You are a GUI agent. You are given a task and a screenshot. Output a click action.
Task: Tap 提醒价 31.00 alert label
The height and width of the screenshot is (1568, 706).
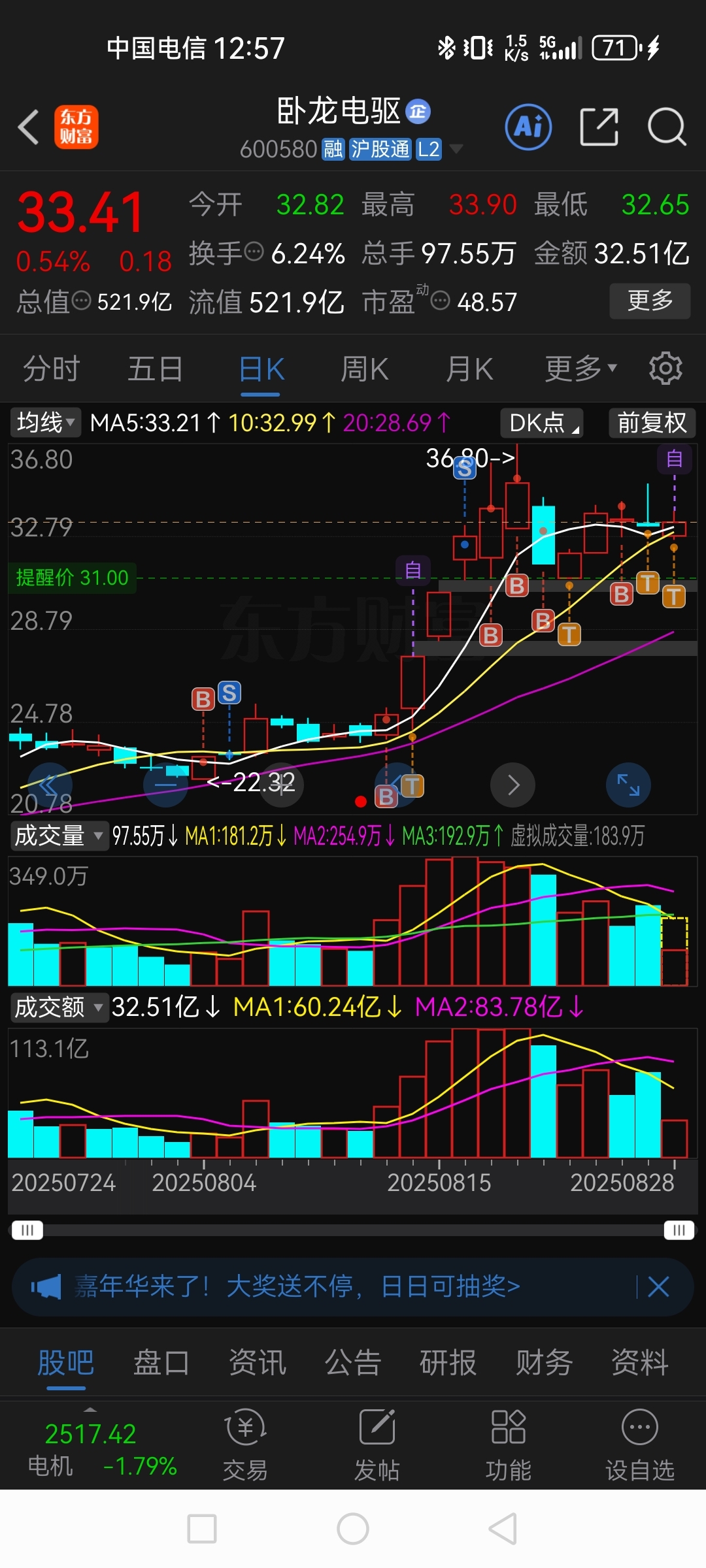[72, 578]
